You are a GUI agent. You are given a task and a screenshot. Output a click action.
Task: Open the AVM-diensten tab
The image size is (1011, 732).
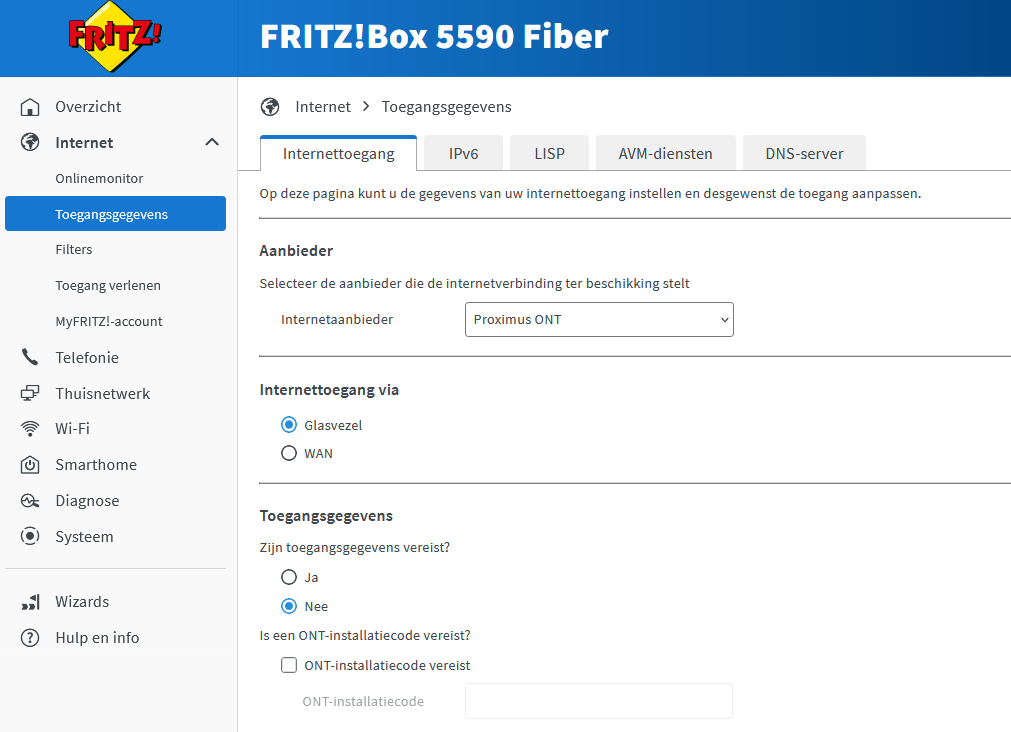(665, 154)
